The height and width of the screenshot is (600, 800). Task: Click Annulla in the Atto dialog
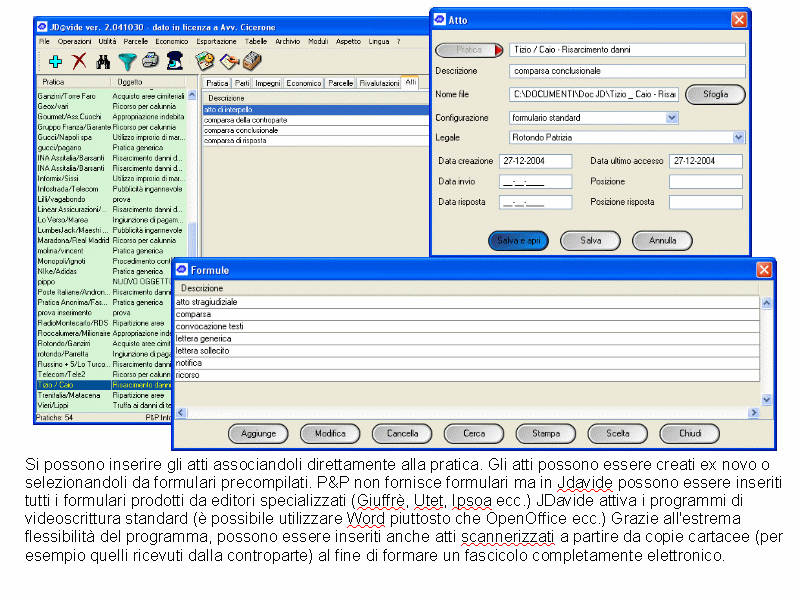[x=662, y=241]
